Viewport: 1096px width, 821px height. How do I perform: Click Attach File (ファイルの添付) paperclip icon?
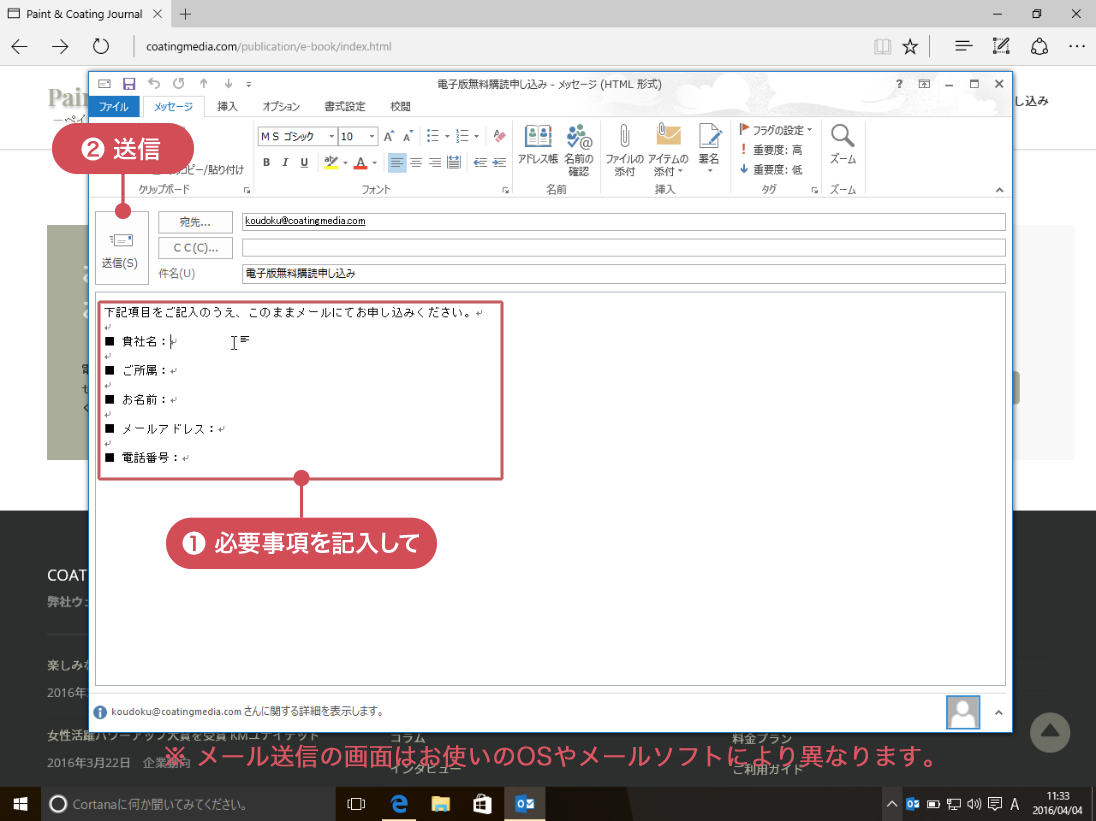point(624,150)
